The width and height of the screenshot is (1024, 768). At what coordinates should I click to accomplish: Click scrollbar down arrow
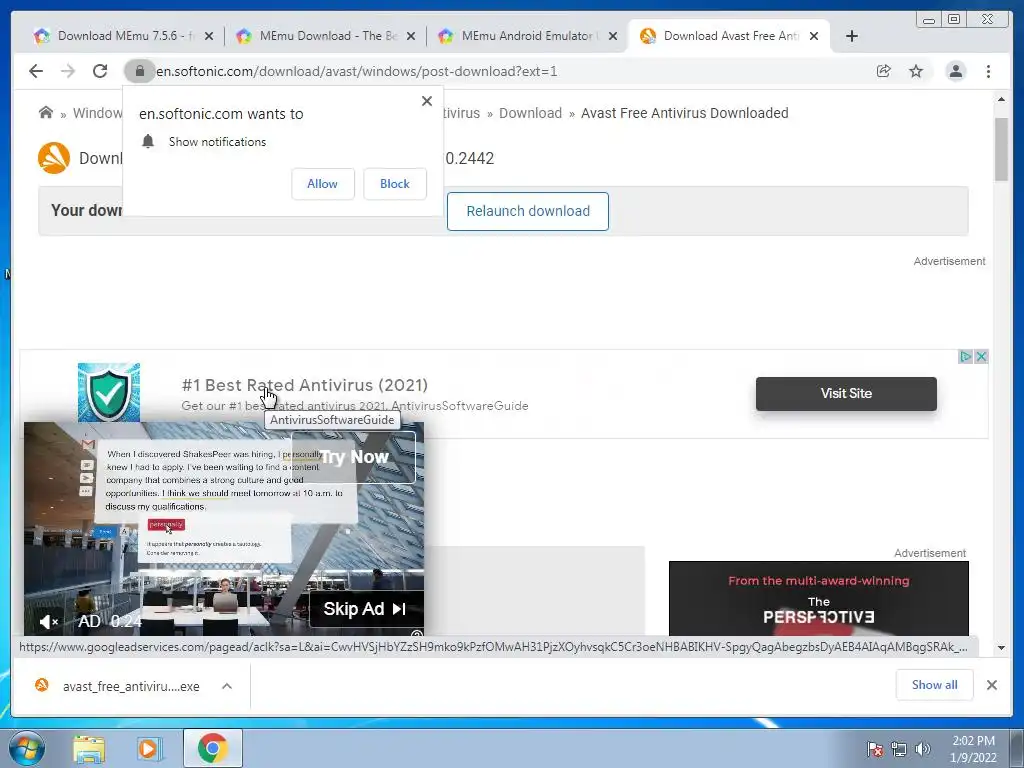pyautogui.click(x=1001, y=648)
